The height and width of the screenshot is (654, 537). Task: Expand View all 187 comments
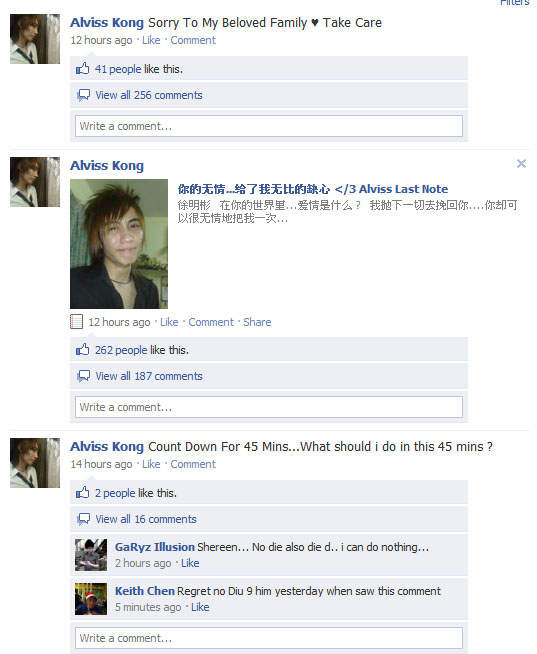149,376
